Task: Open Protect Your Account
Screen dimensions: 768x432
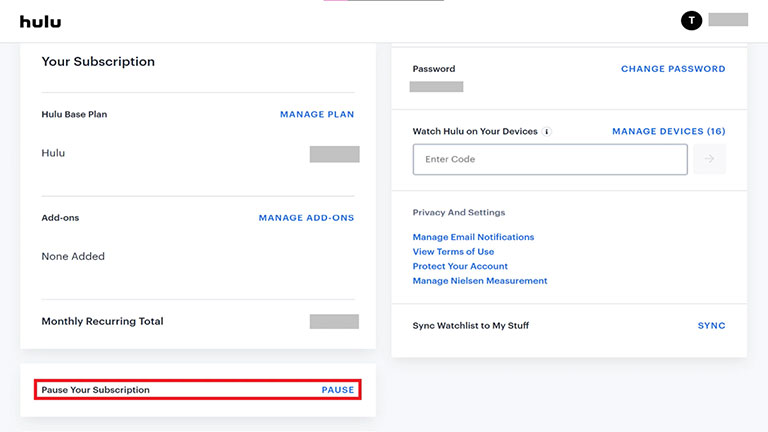Action: coord(460,266)
